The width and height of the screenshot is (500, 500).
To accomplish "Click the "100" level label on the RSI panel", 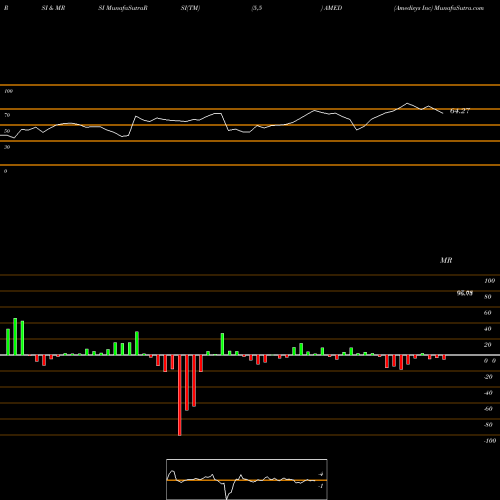I will click(x=8, y=91).
